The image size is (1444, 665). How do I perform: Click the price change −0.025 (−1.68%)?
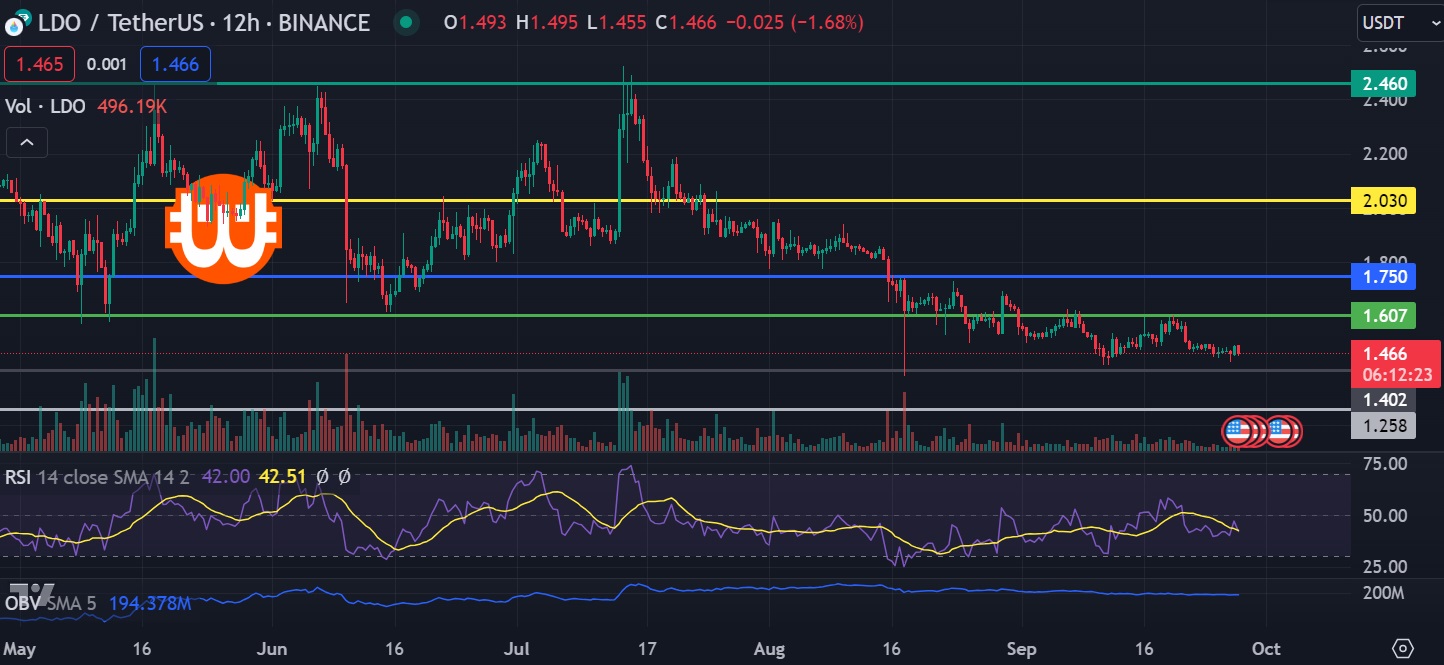[794, 22]
